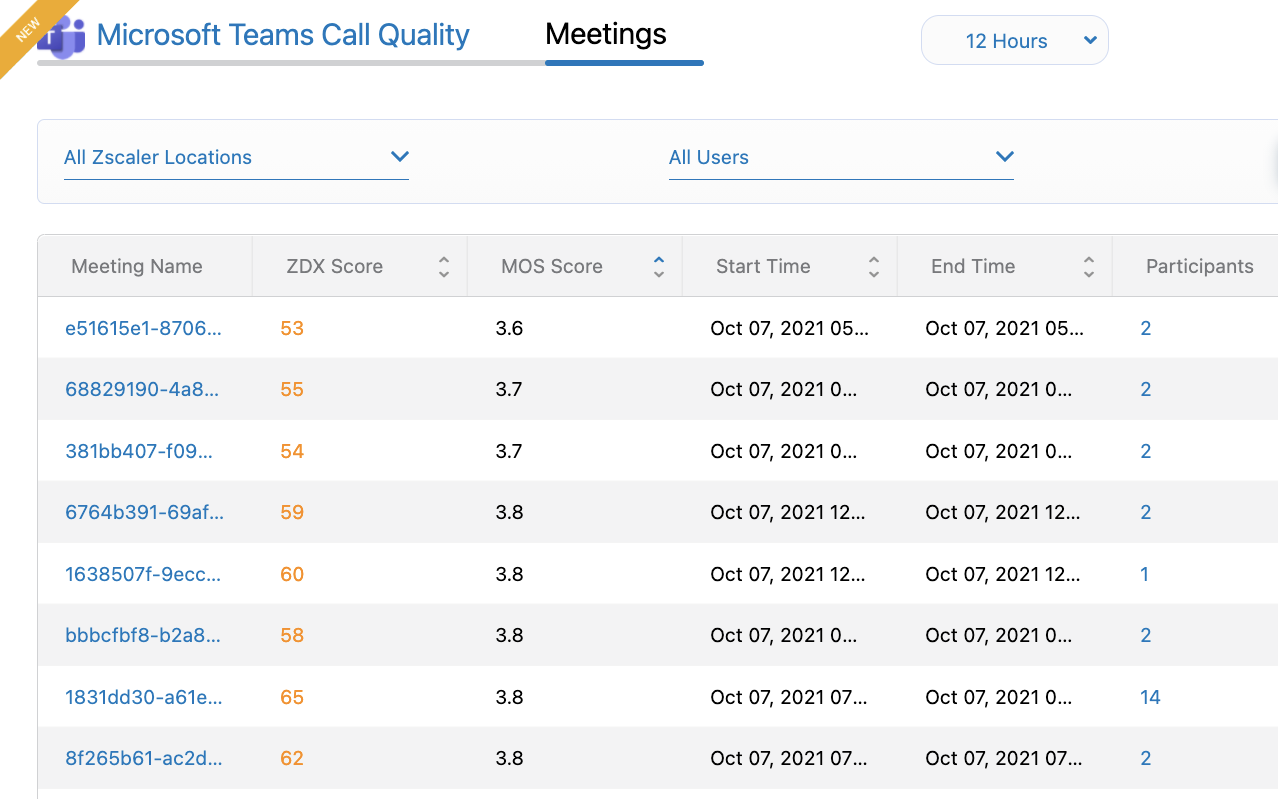1278x799 pixels.
Task: Open meeting 1638507f-9ecc link
Action: tap(143, 574)
